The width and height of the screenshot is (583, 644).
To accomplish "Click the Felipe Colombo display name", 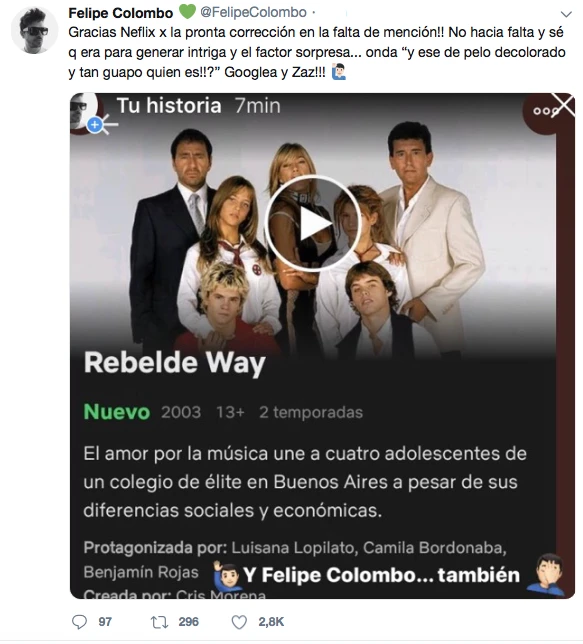I will pos(120,13).
